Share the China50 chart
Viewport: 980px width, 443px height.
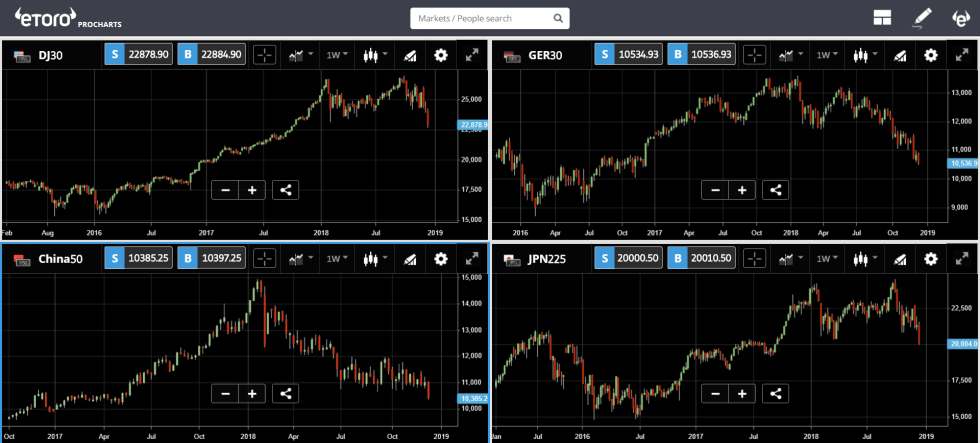click(x=285, y=394)
